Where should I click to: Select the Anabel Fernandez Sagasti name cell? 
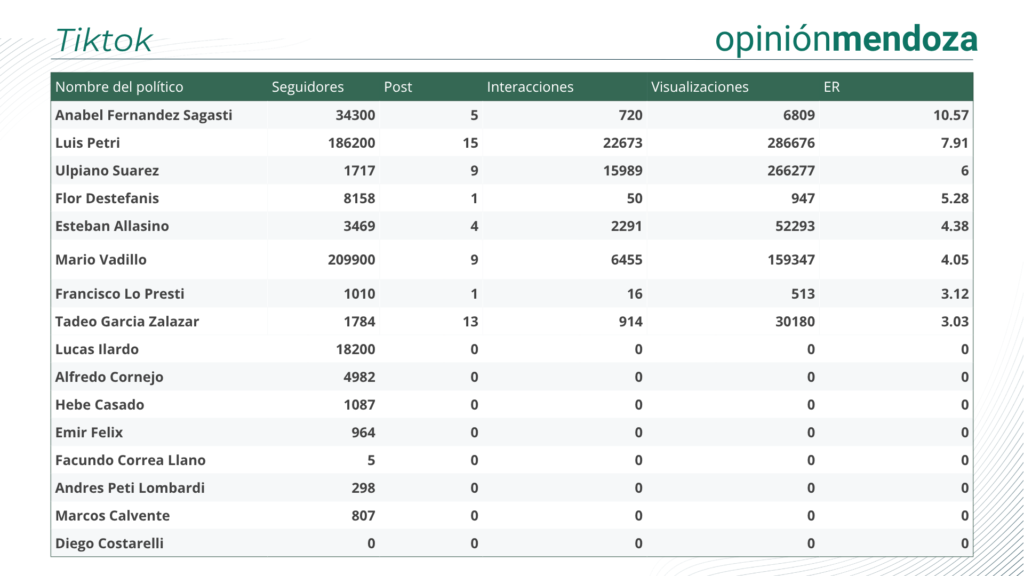(x=143, y=115)
